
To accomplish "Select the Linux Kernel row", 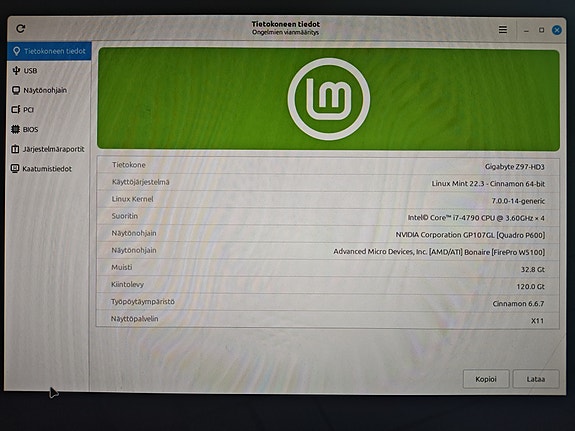I will click(x=328, y=200).
